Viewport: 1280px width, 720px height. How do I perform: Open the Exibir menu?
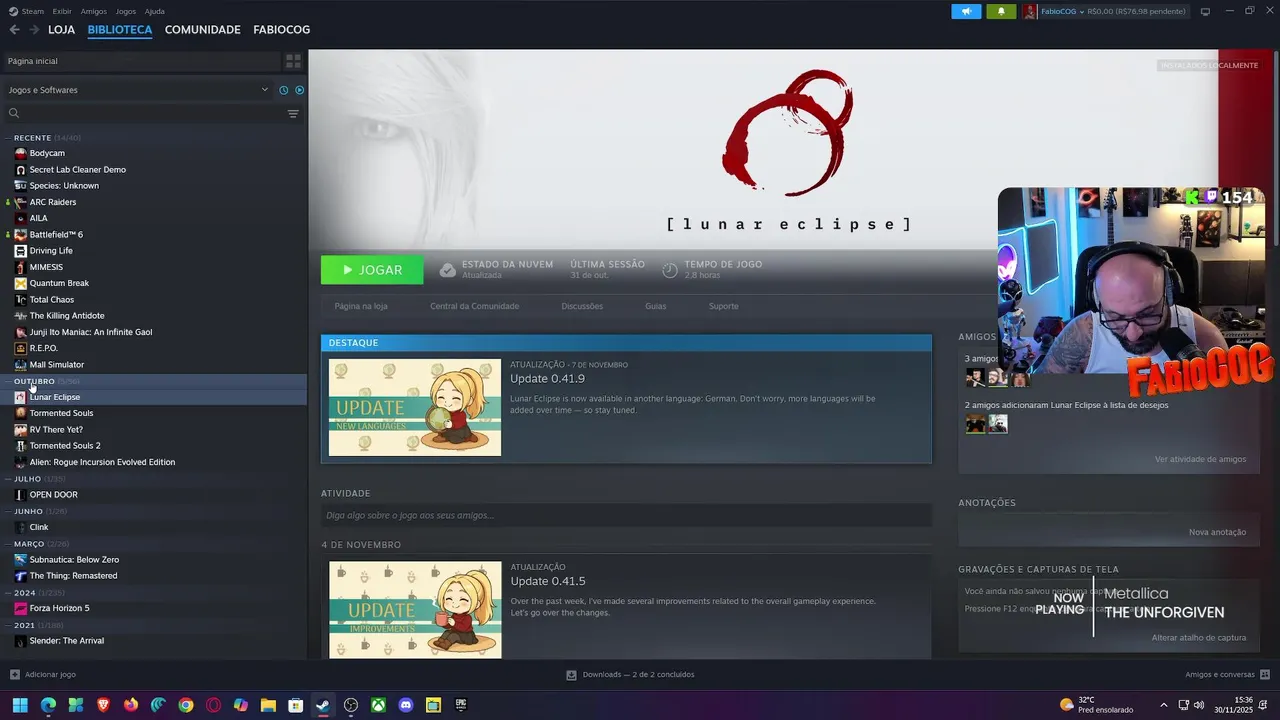(62, 12)
